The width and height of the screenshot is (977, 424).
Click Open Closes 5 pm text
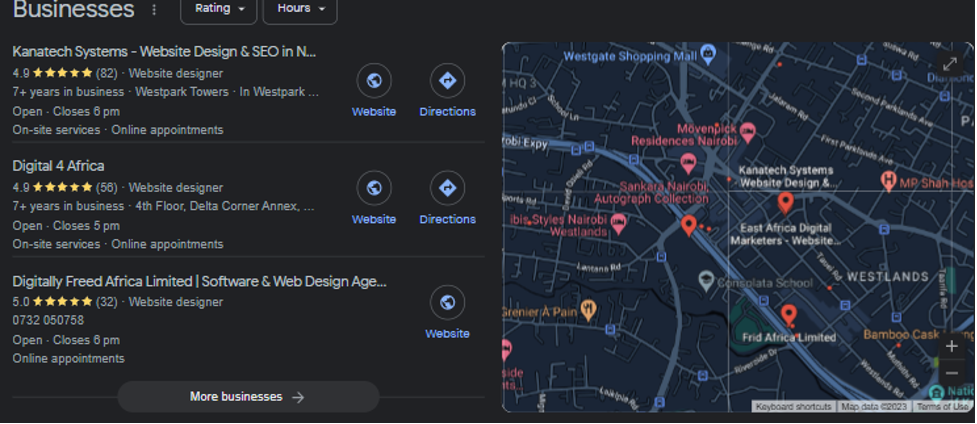[66, 226]
